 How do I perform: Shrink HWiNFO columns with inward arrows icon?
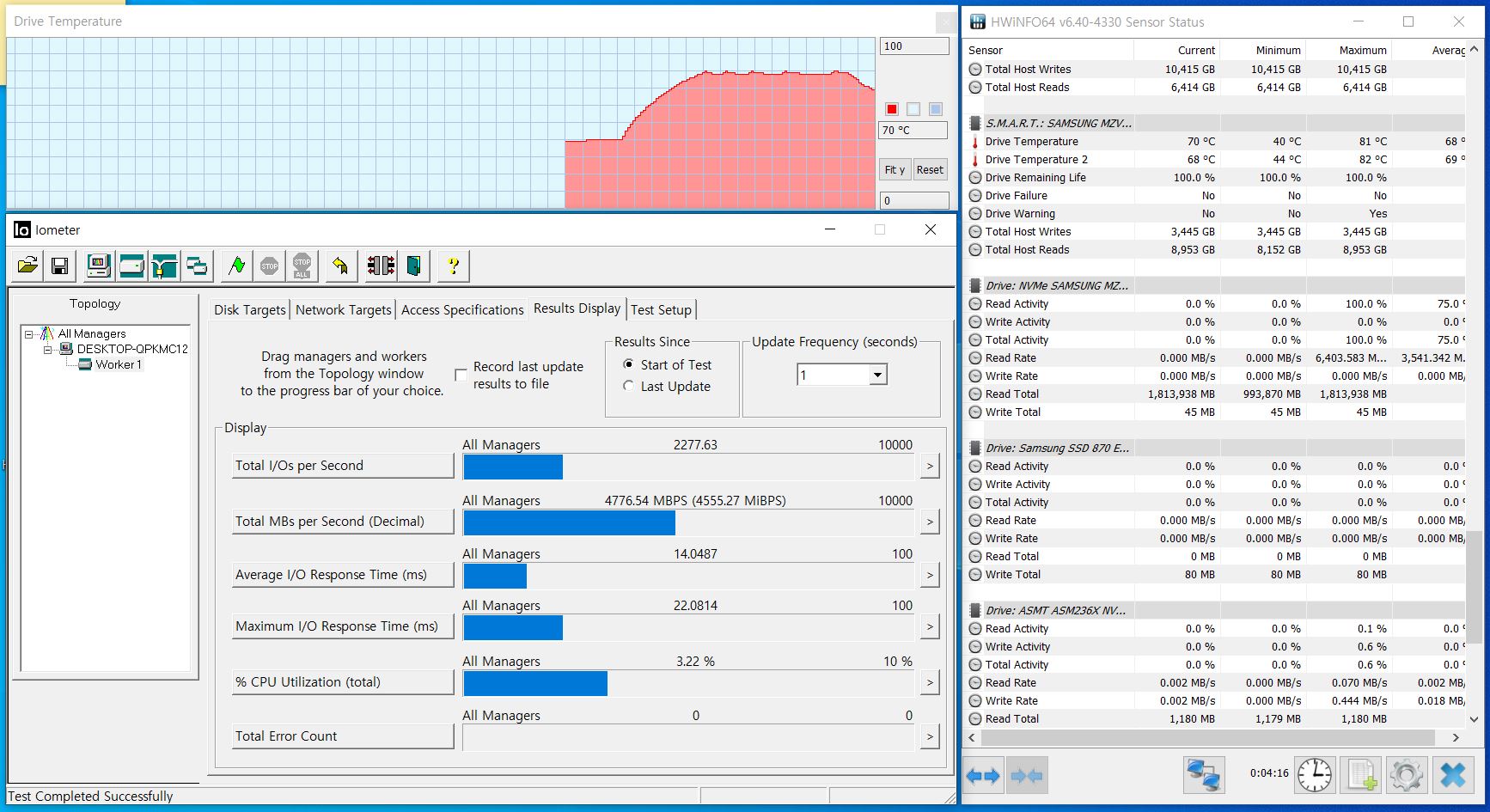[1026, 776]
